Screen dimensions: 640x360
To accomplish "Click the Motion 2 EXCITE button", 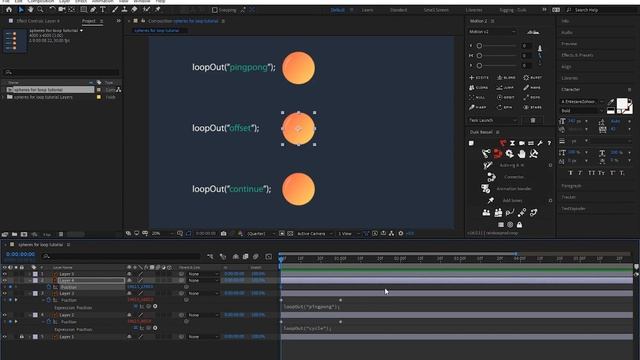I will [x=479, y=78].
